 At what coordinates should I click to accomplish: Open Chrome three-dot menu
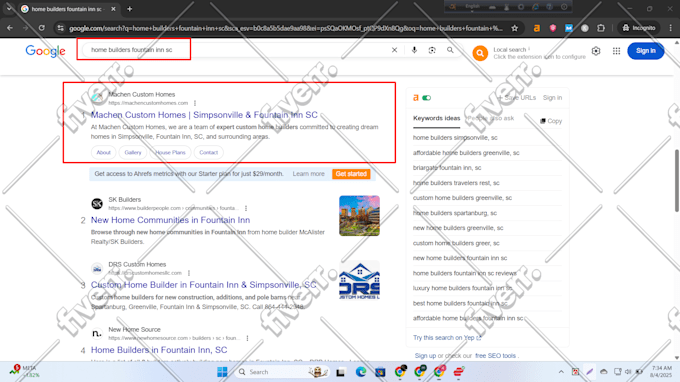coord(670,28)
